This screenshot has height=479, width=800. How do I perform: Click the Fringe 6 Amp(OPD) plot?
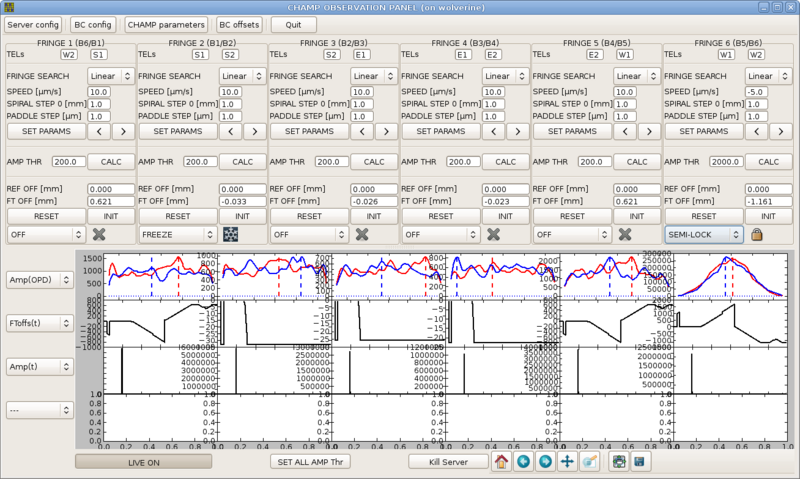(x=730, y=276)
